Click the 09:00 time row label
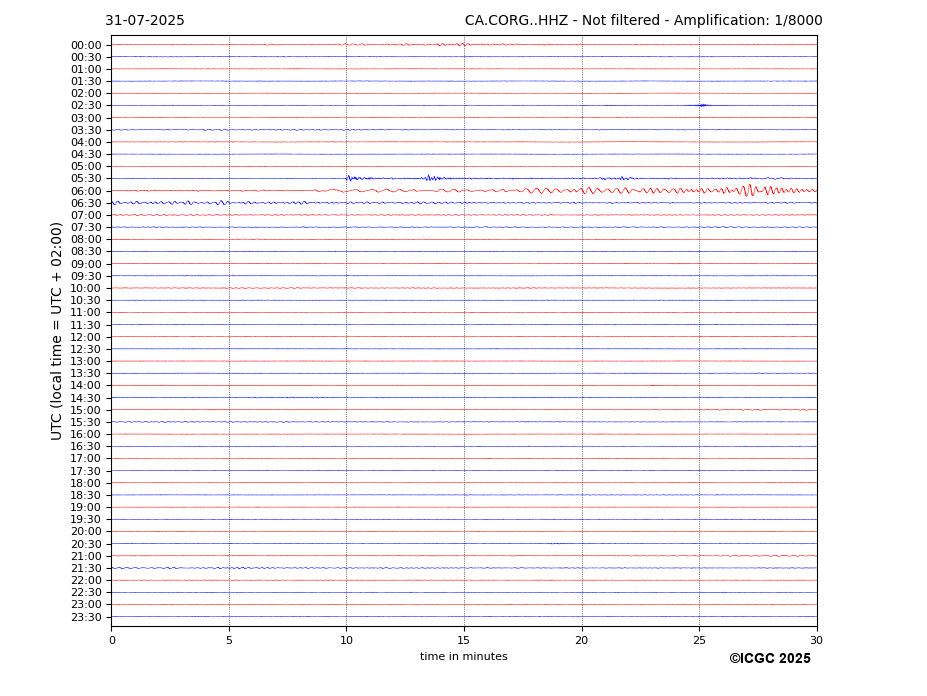 [86, 264]
